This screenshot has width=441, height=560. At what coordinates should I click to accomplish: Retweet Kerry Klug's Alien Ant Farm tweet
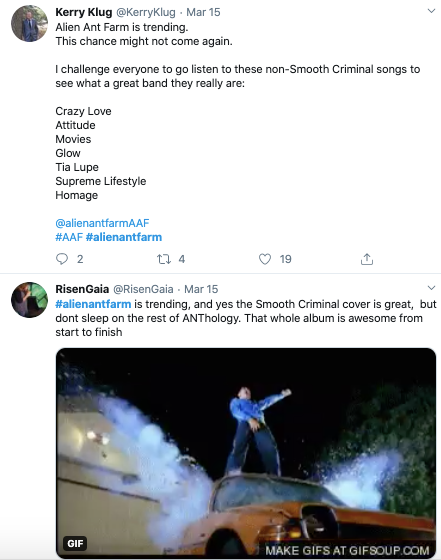(x=164, y=259)
